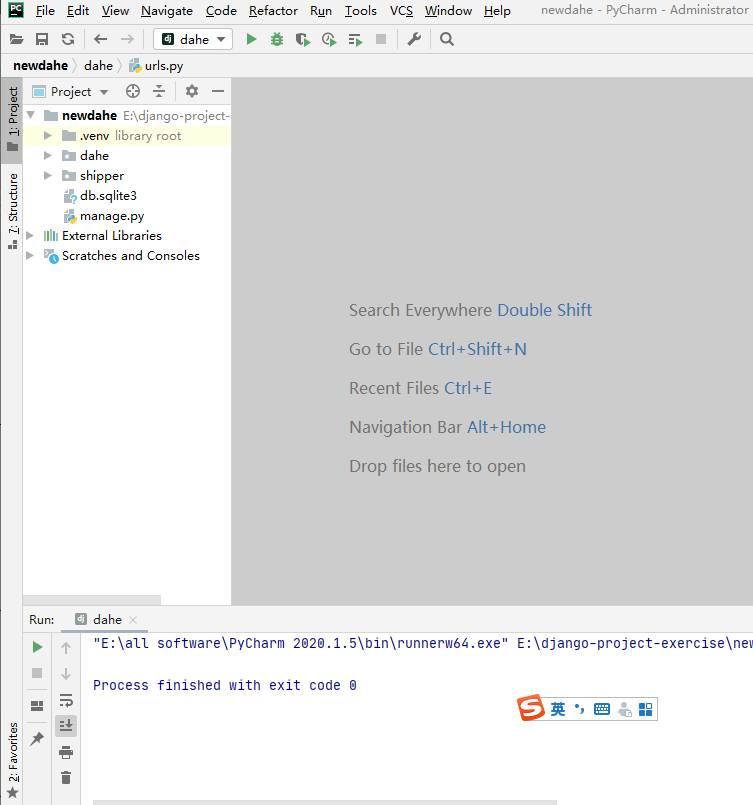
Task: Open the Project view selector dropdown
Action: point(71,92)
